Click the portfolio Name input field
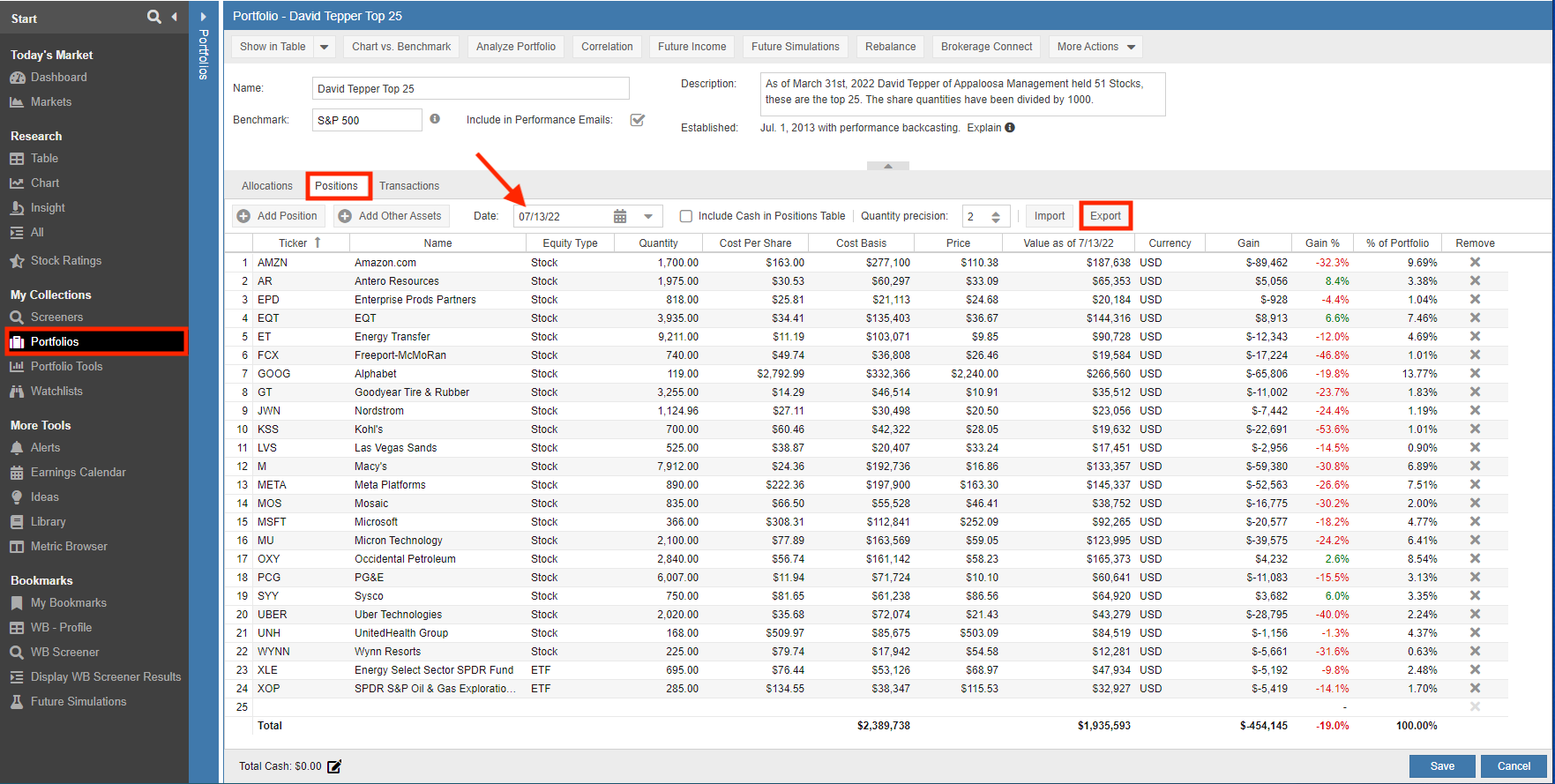The width and height of the screenshot is (1555, 784). 471,88
